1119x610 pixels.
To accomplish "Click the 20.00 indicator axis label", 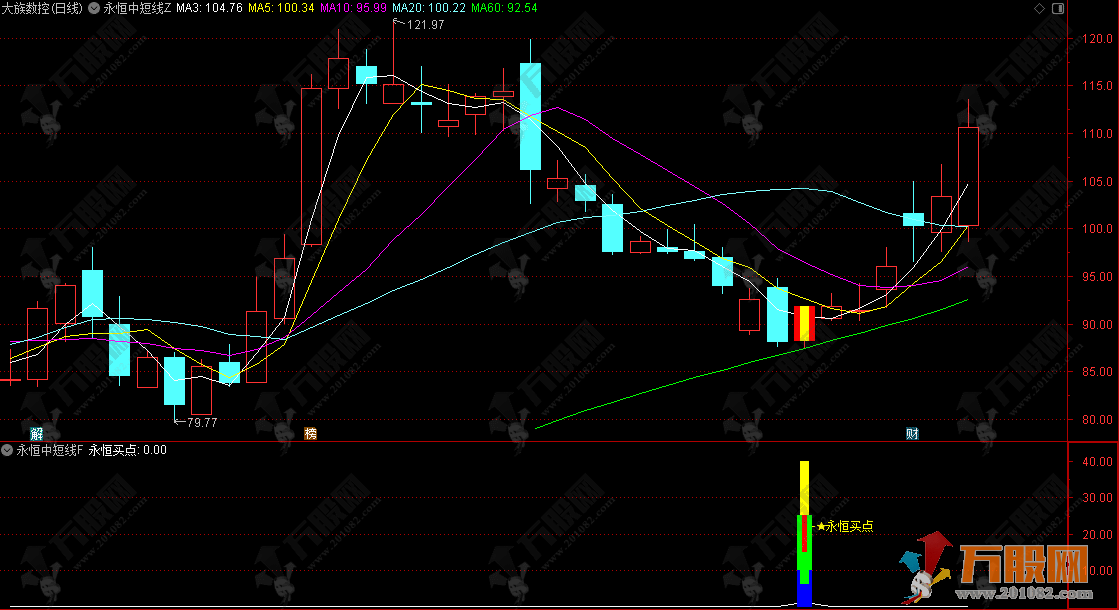I will click(1097, 534).
